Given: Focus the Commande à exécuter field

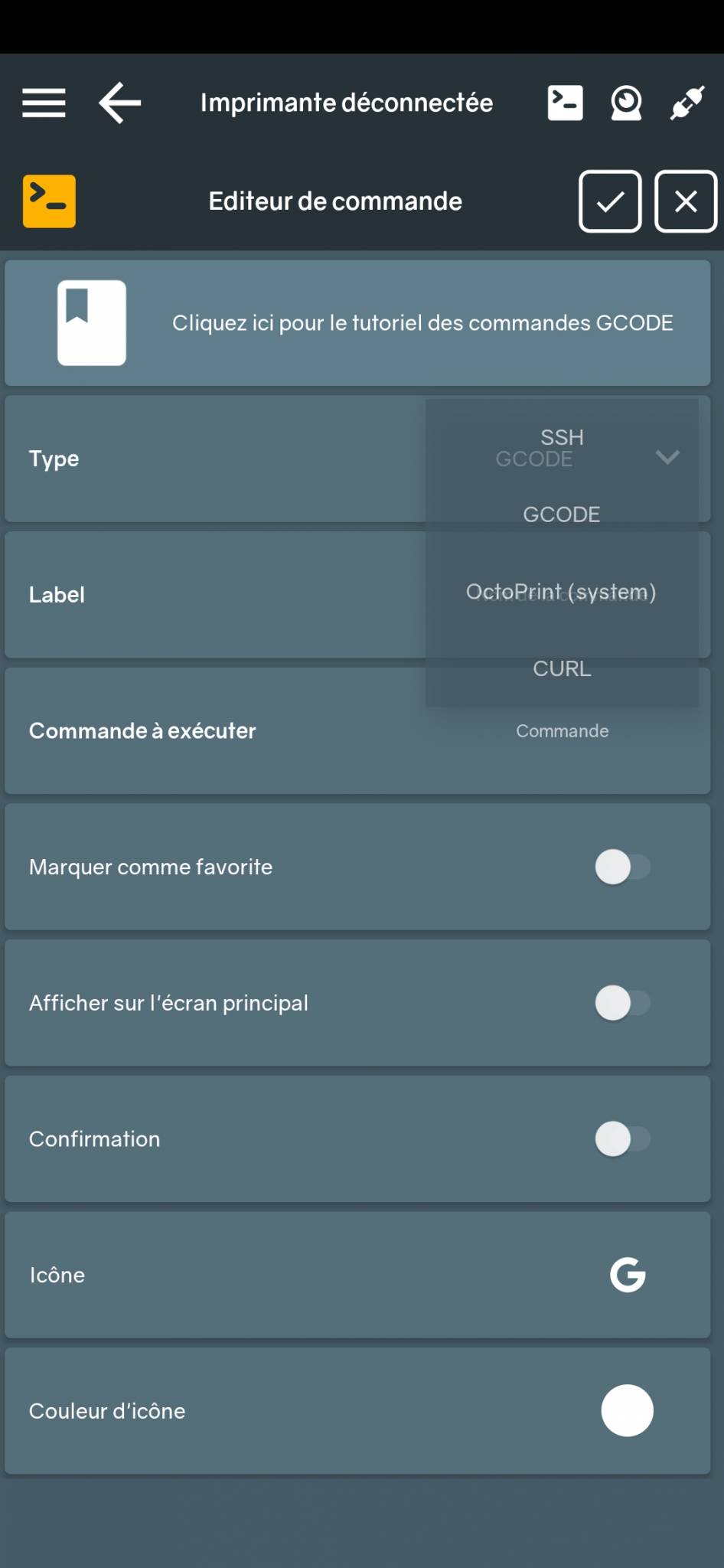Looking at the screenshot, I should click(x=562, y=731).
